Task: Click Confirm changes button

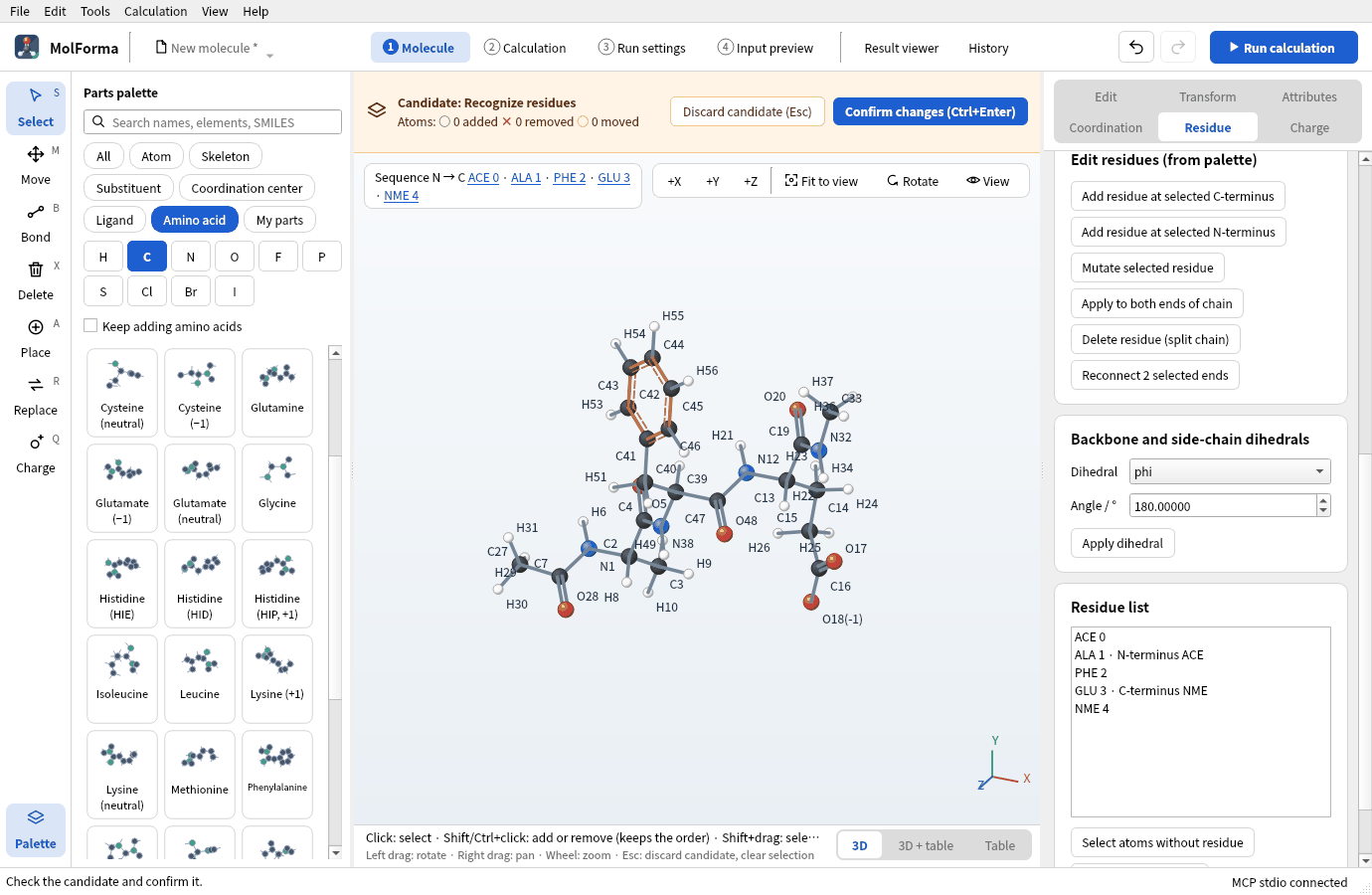Action: (931, 111)
